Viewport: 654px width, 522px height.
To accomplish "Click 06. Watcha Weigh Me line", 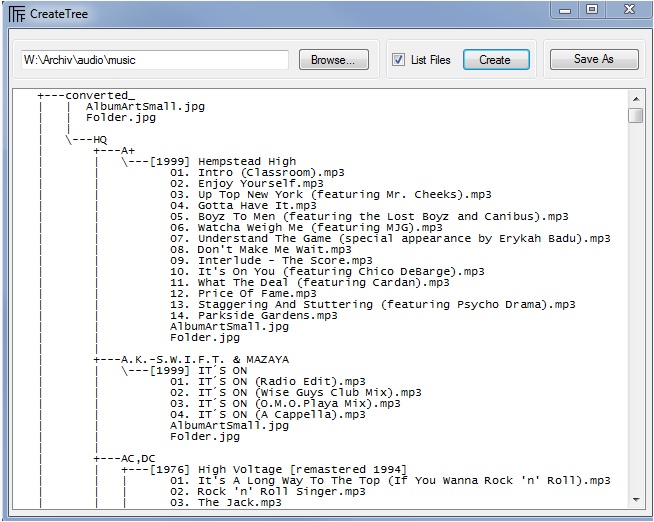I will click(x=307, y=228).
